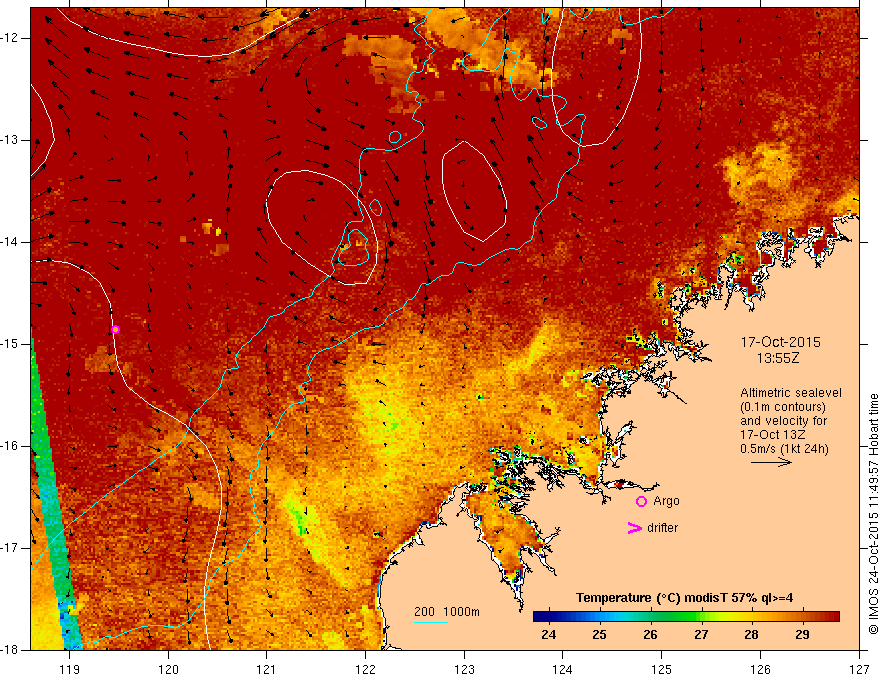Click the 27 value on the color scale
The height and width of the screenshot is (680, 880).
click(x=701, y=635)
